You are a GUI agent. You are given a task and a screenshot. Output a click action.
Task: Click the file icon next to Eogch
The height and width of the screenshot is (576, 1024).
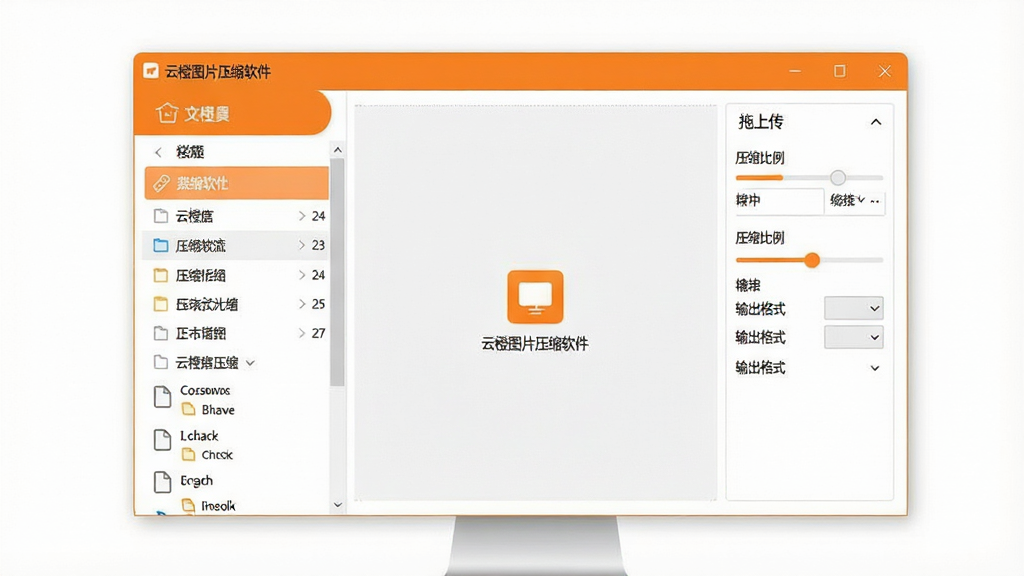tap(162, 482)
